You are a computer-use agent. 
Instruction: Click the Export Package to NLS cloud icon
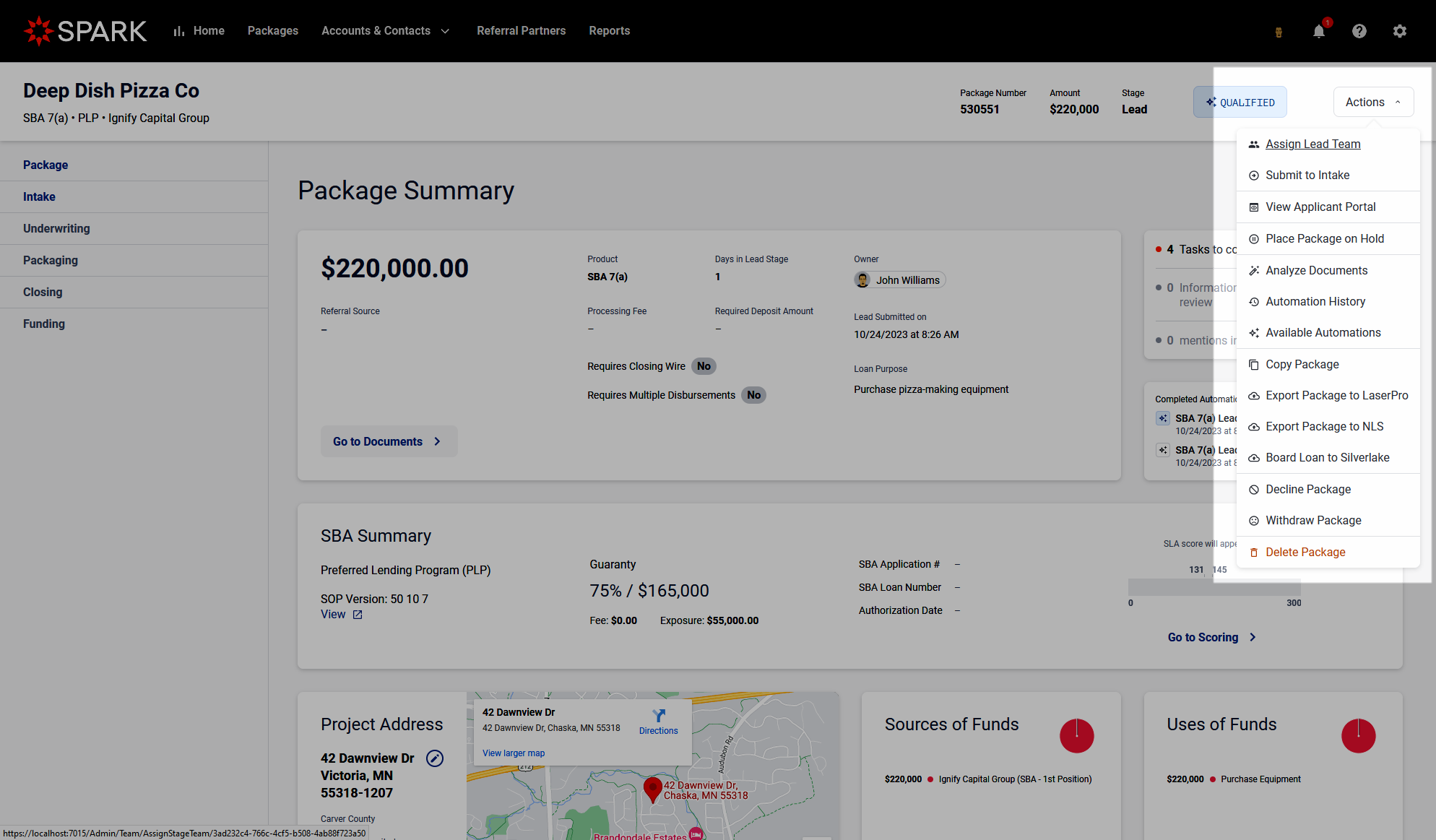coord(1254,427)
